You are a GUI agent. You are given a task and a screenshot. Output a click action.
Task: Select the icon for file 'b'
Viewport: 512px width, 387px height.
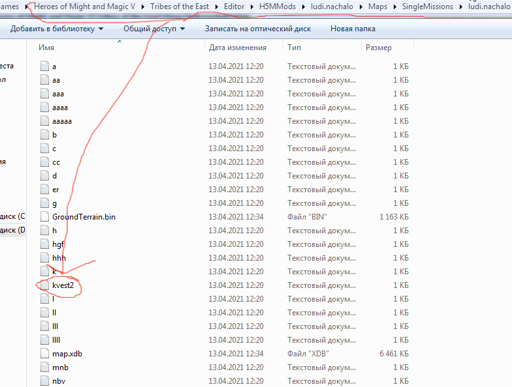[x=44, y=134]
